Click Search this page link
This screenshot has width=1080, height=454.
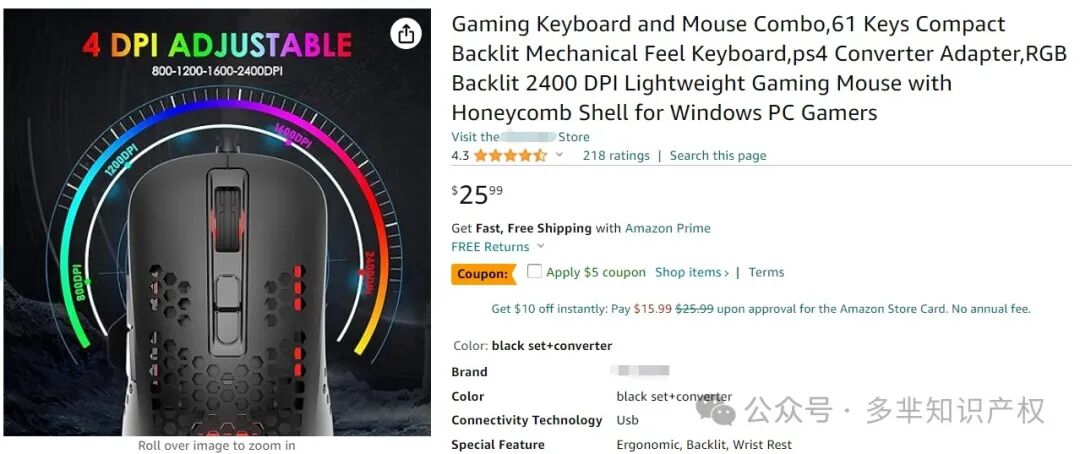point(718,156)
